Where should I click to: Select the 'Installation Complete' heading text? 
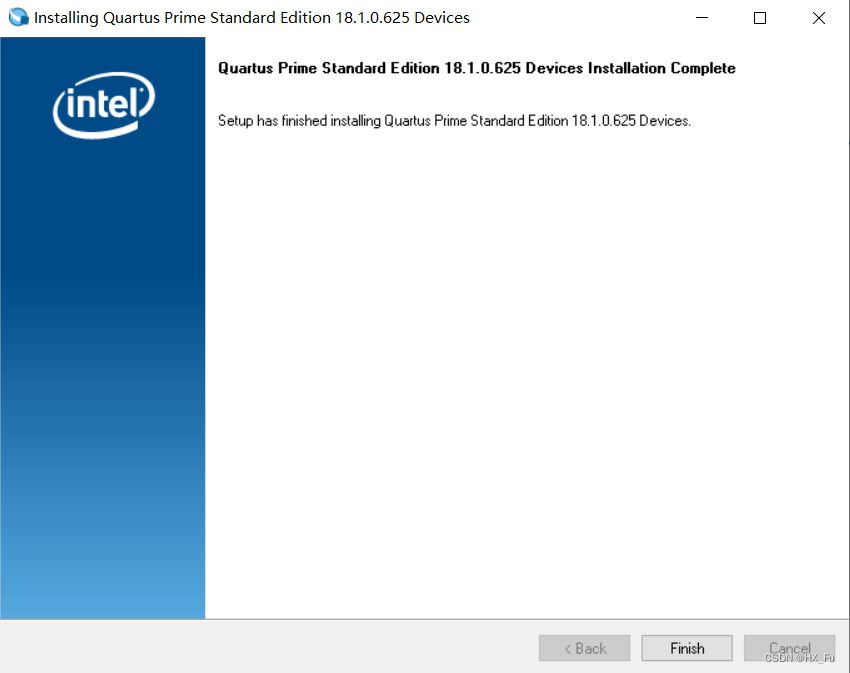coord(476,68)
